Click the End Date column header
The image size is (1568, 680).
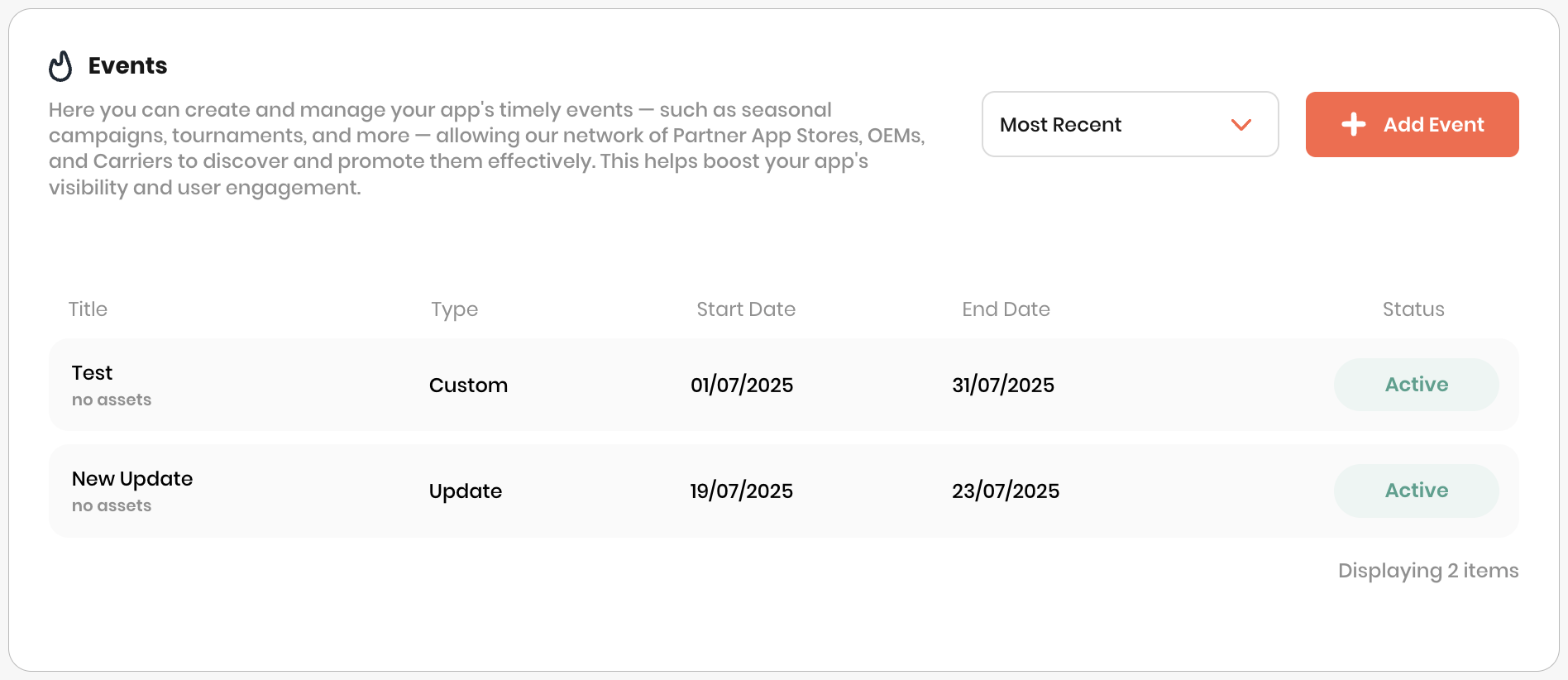point(1006,309)
